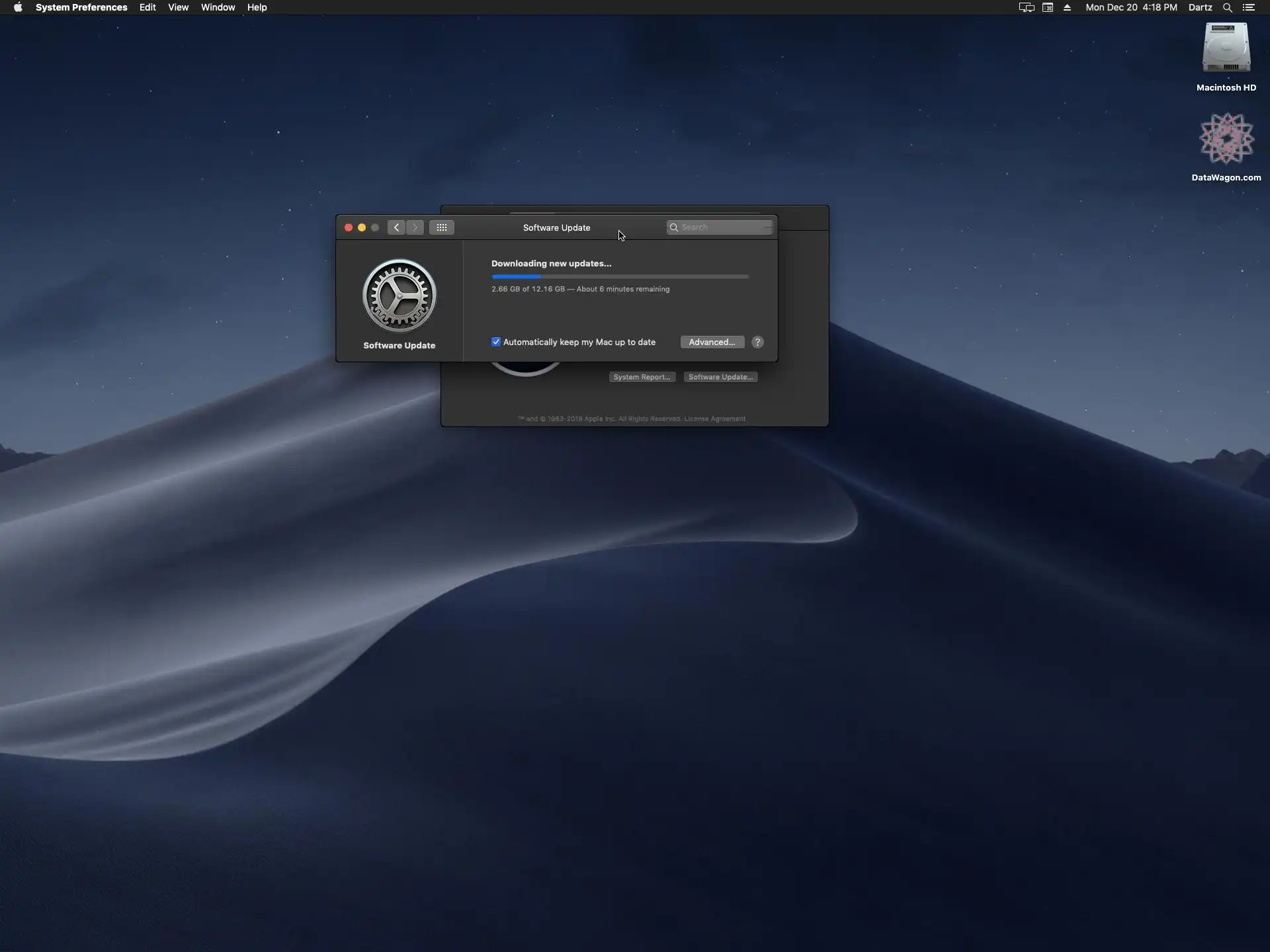Click the back navigation arrow
Image resolution: width=1270 pixels, height=952 pixels.
point(396,227)
